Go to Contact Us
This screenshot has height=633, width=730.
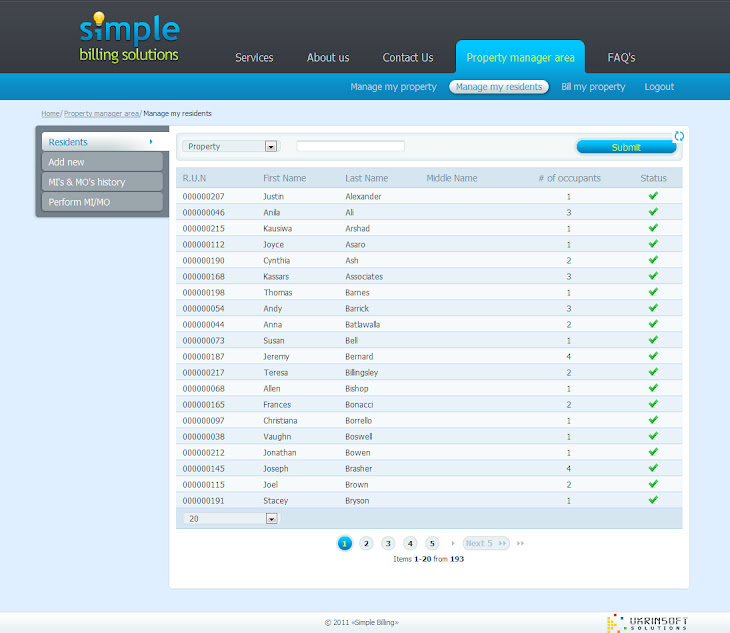point(408,58)
